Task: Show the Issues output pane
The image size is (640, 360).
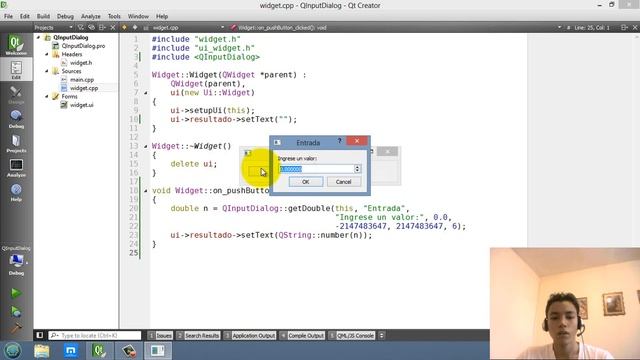Action: (160, 335)
